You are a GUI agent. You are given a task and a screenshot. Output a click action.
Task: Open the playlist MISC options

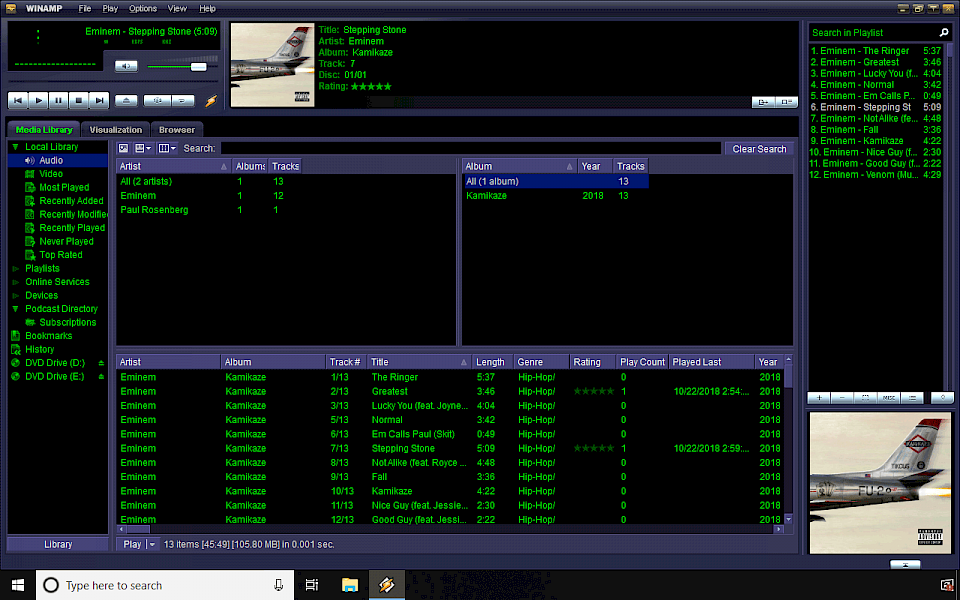click(x=889, y=398)
